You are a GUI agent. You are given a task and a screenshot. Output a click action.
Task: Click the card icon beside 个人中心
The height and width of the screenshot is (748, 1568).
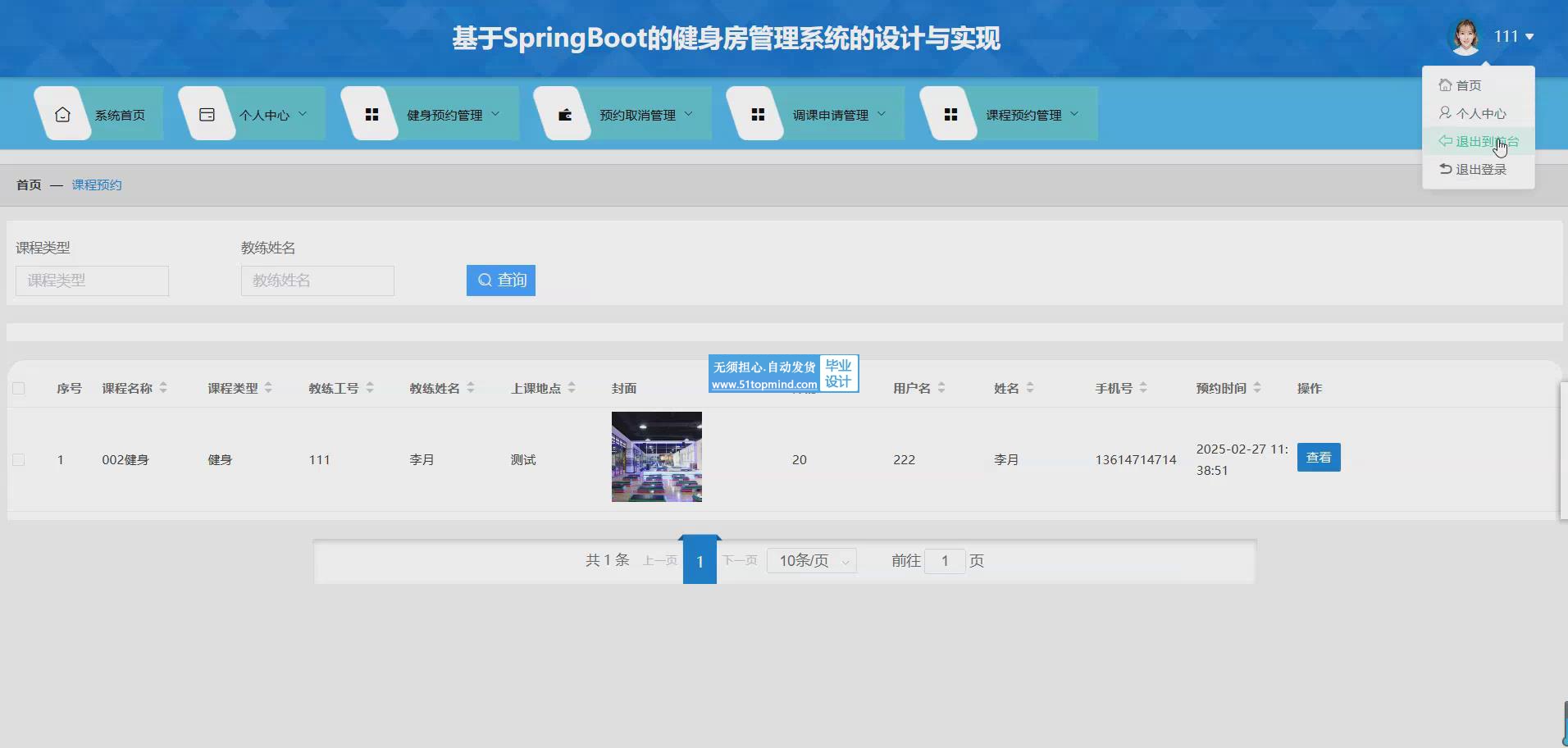pyautogui.click(x=207, y=115)
